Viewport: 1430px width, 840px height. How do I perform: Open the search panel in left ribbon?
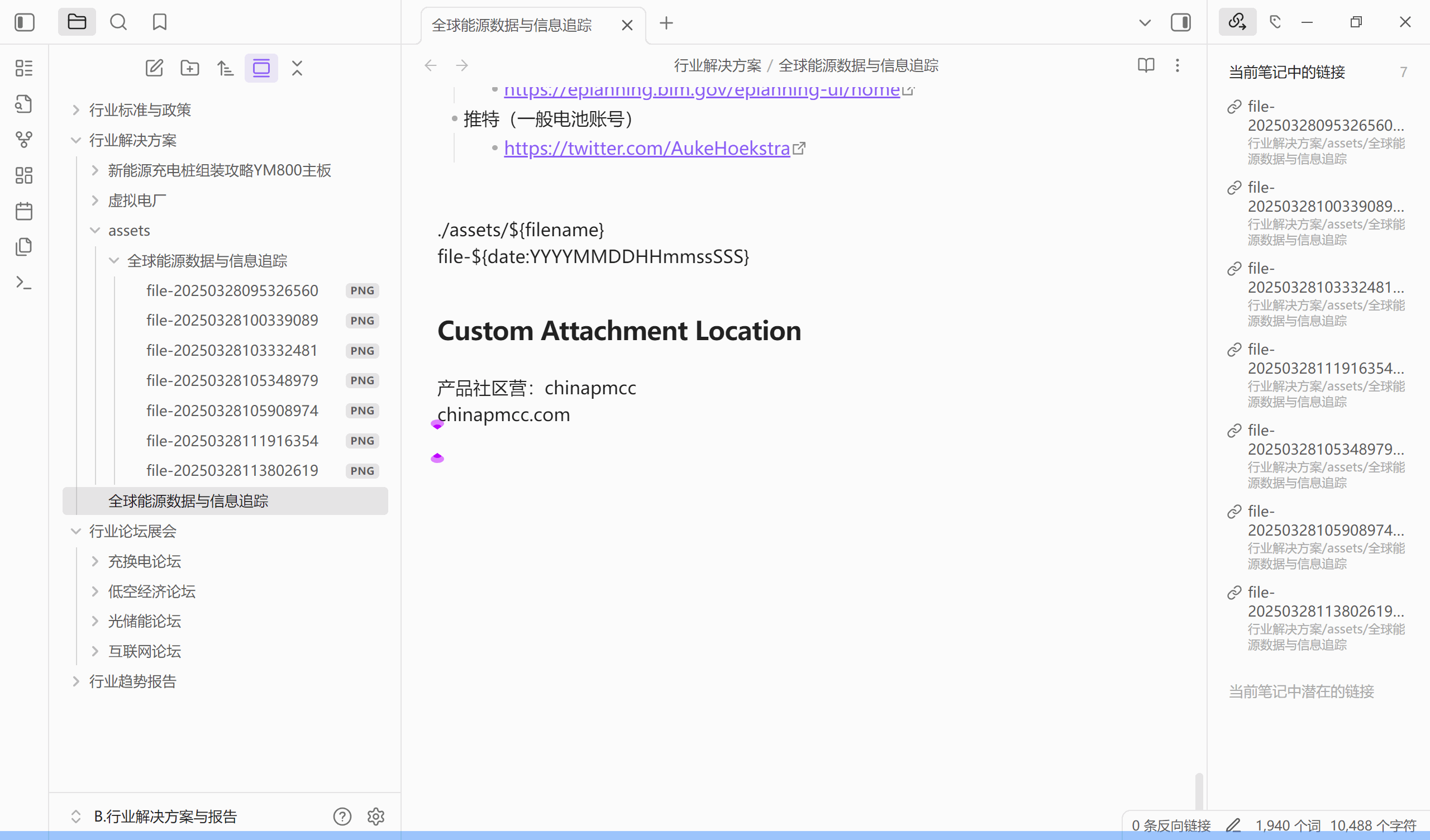(x=118, y=22)
